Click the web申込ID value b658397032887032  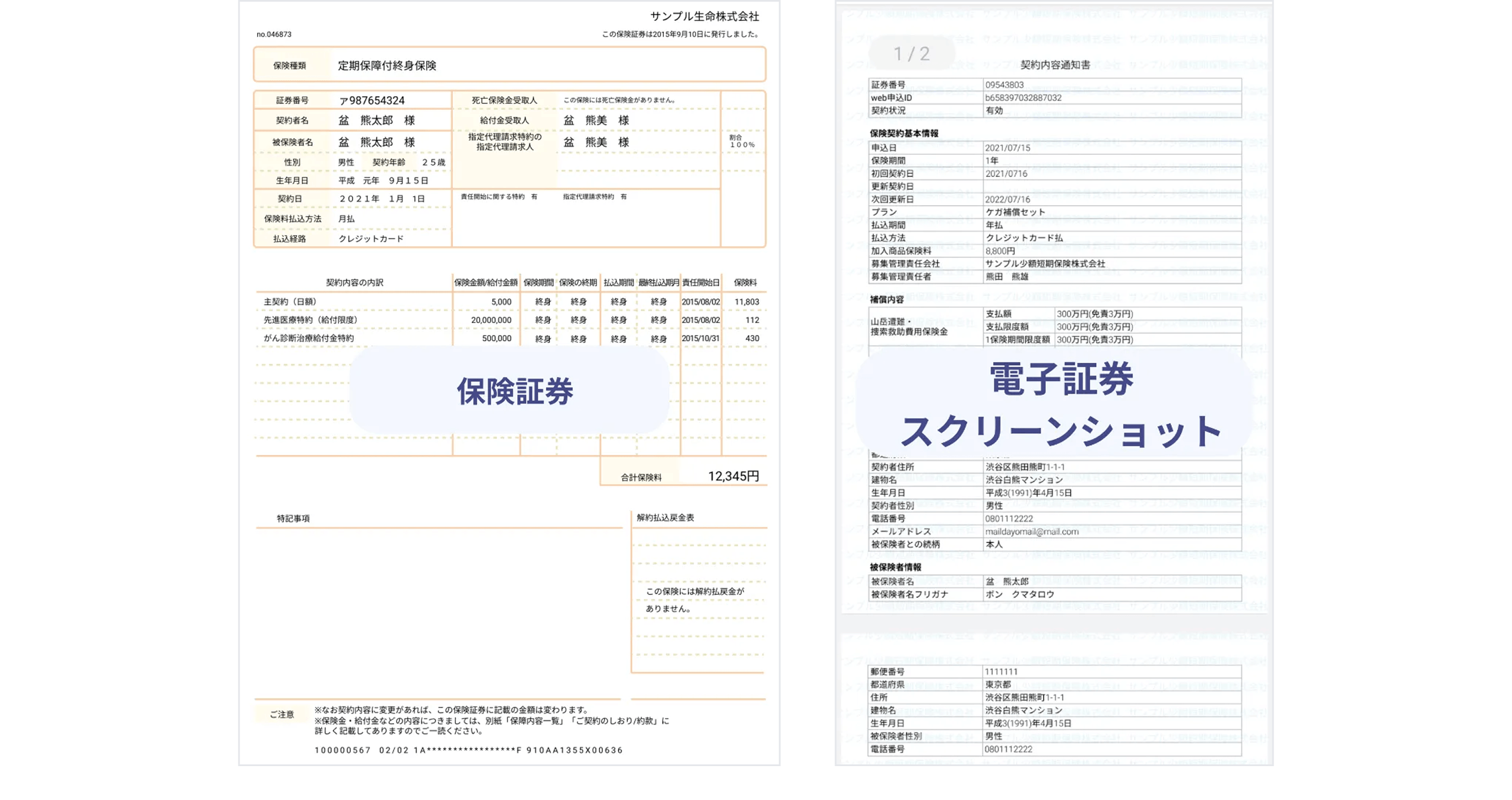click(1023, 97)
